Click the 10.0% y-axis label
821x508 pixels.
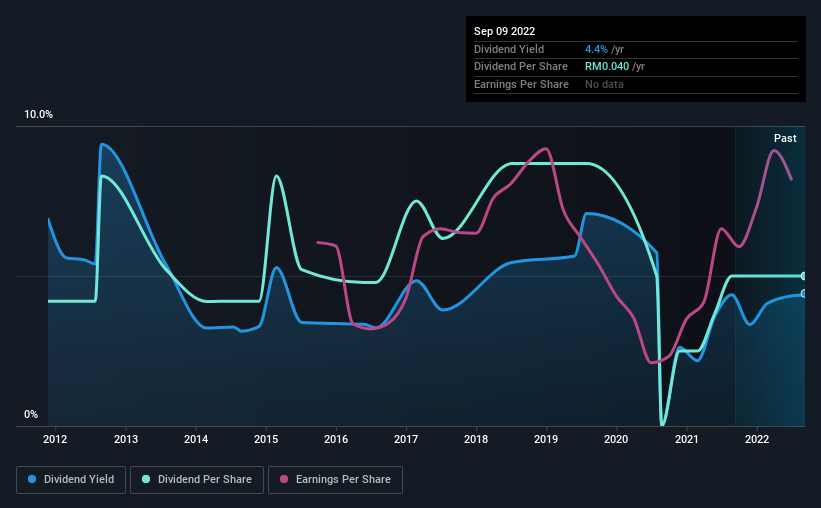(39, 115)
